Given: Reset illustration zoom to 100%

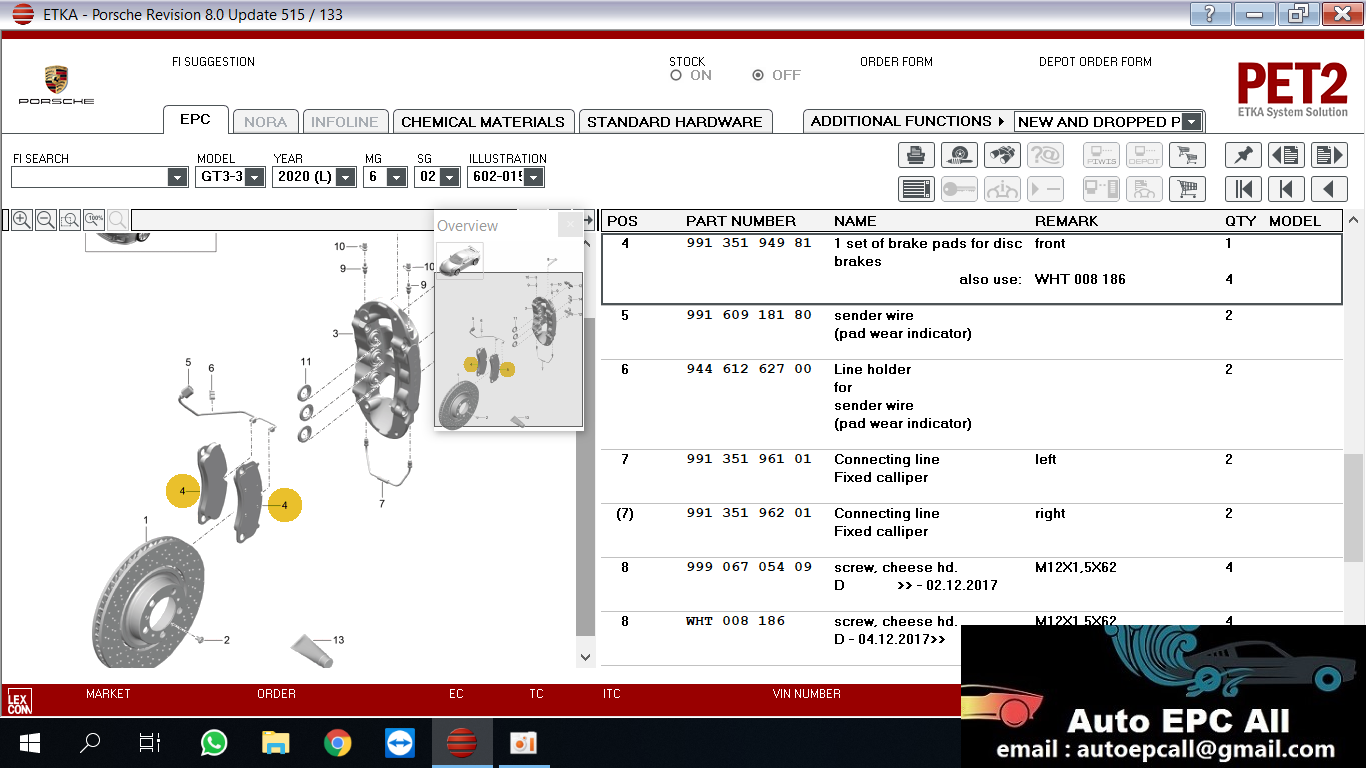Looking at the screenshot, I should point(94,220).
